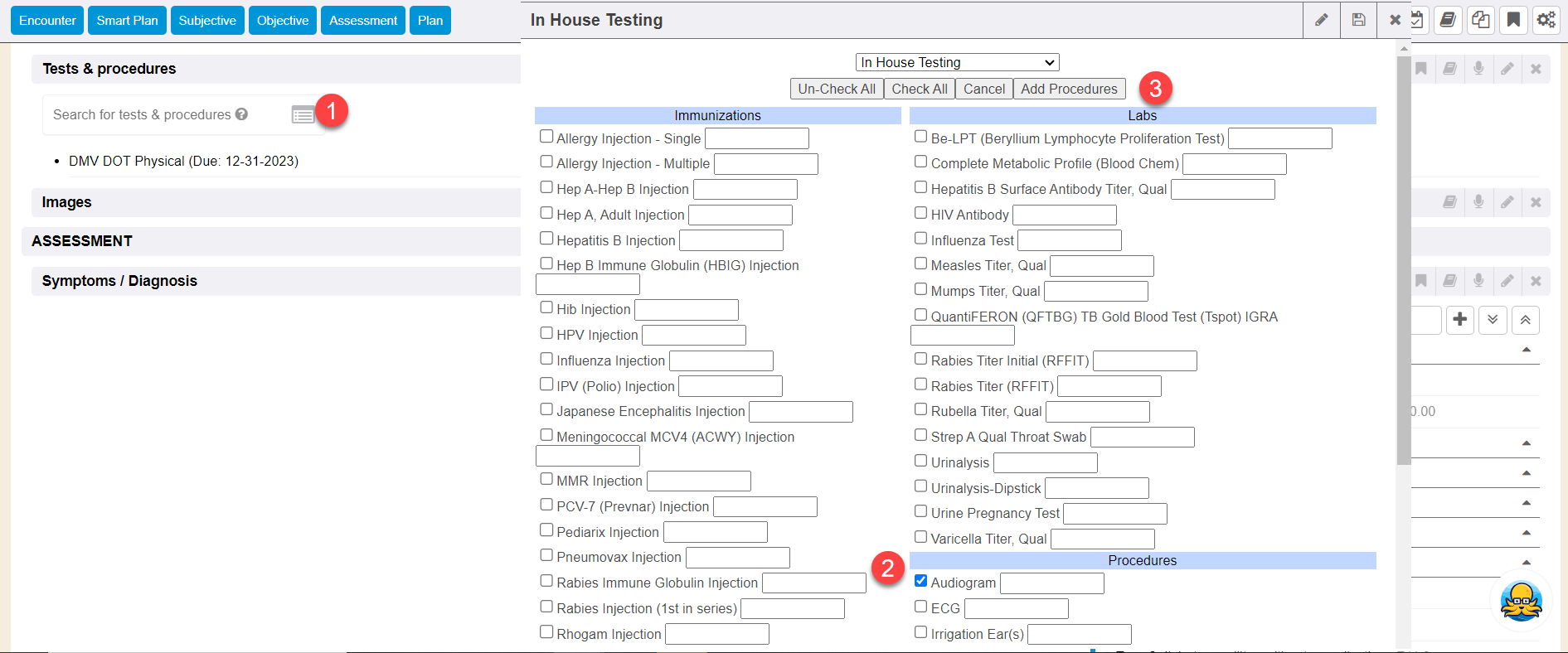The image size is (1568, 653).
Task: Click the chat assistant mascot icon
Action: [x=1521, y=602]
